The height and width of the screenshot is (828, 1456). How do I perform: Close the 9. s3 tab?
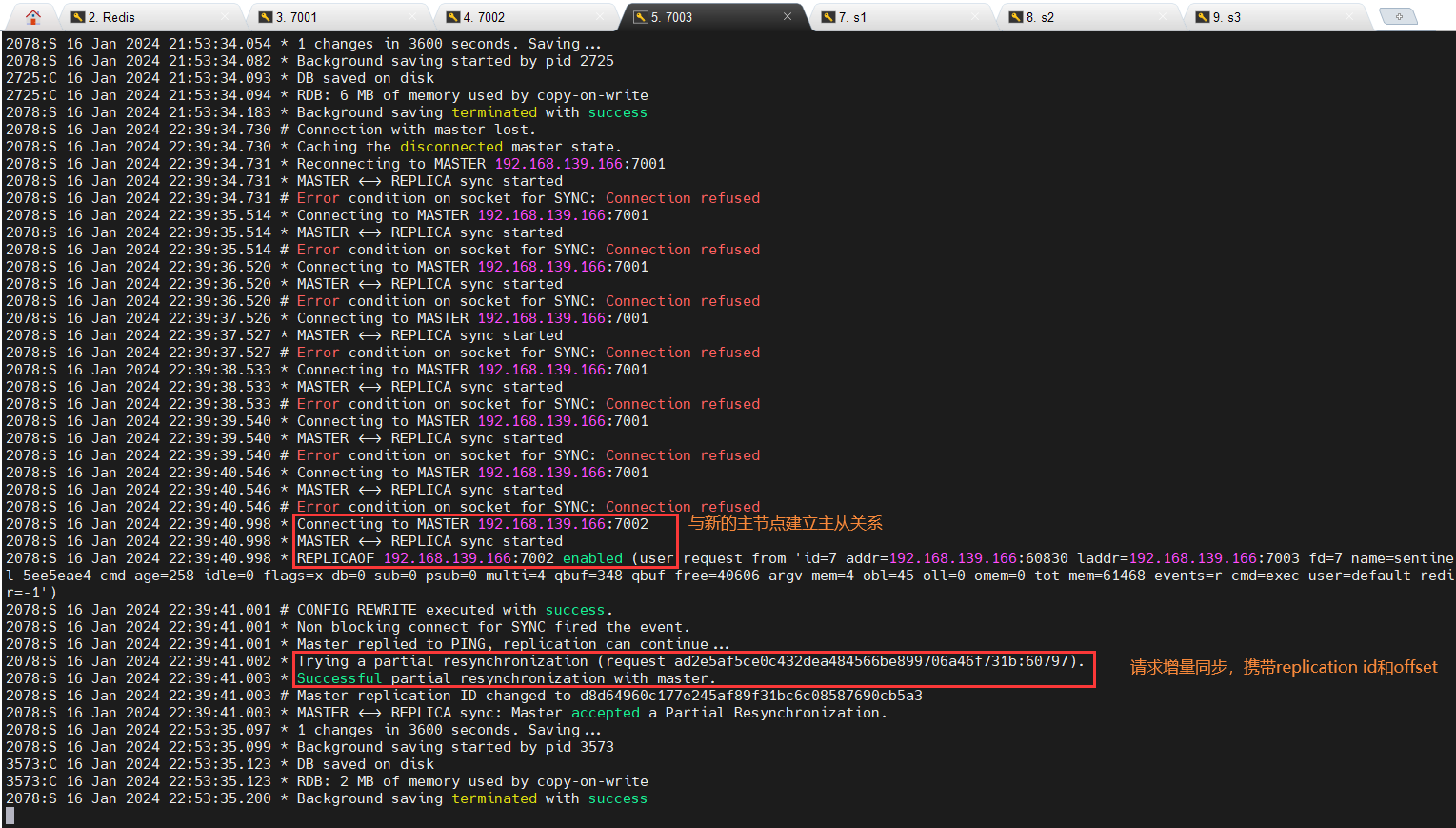click(x=1350, y=16)
